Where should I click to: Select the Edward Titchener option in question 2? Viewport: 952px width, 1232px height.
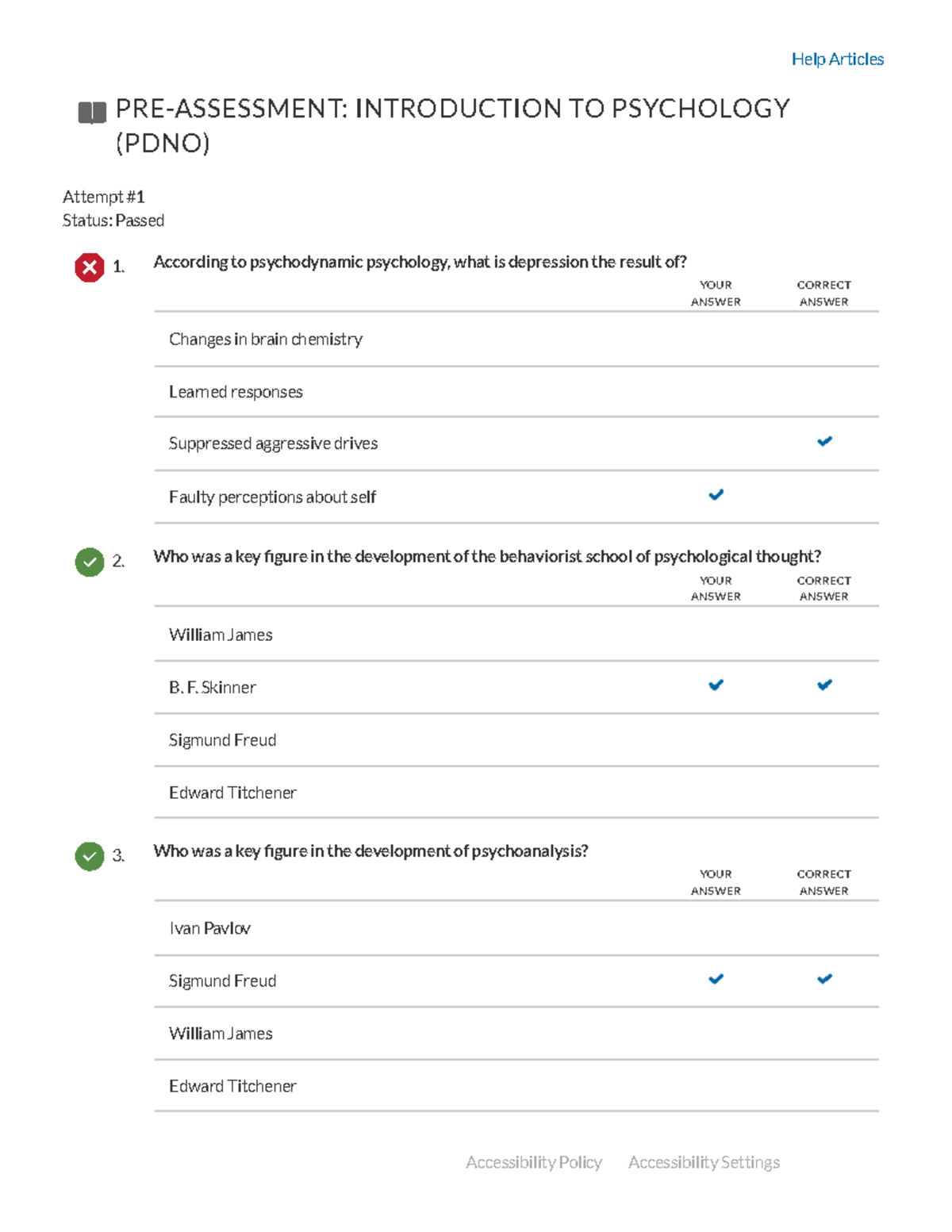(232, 793)
